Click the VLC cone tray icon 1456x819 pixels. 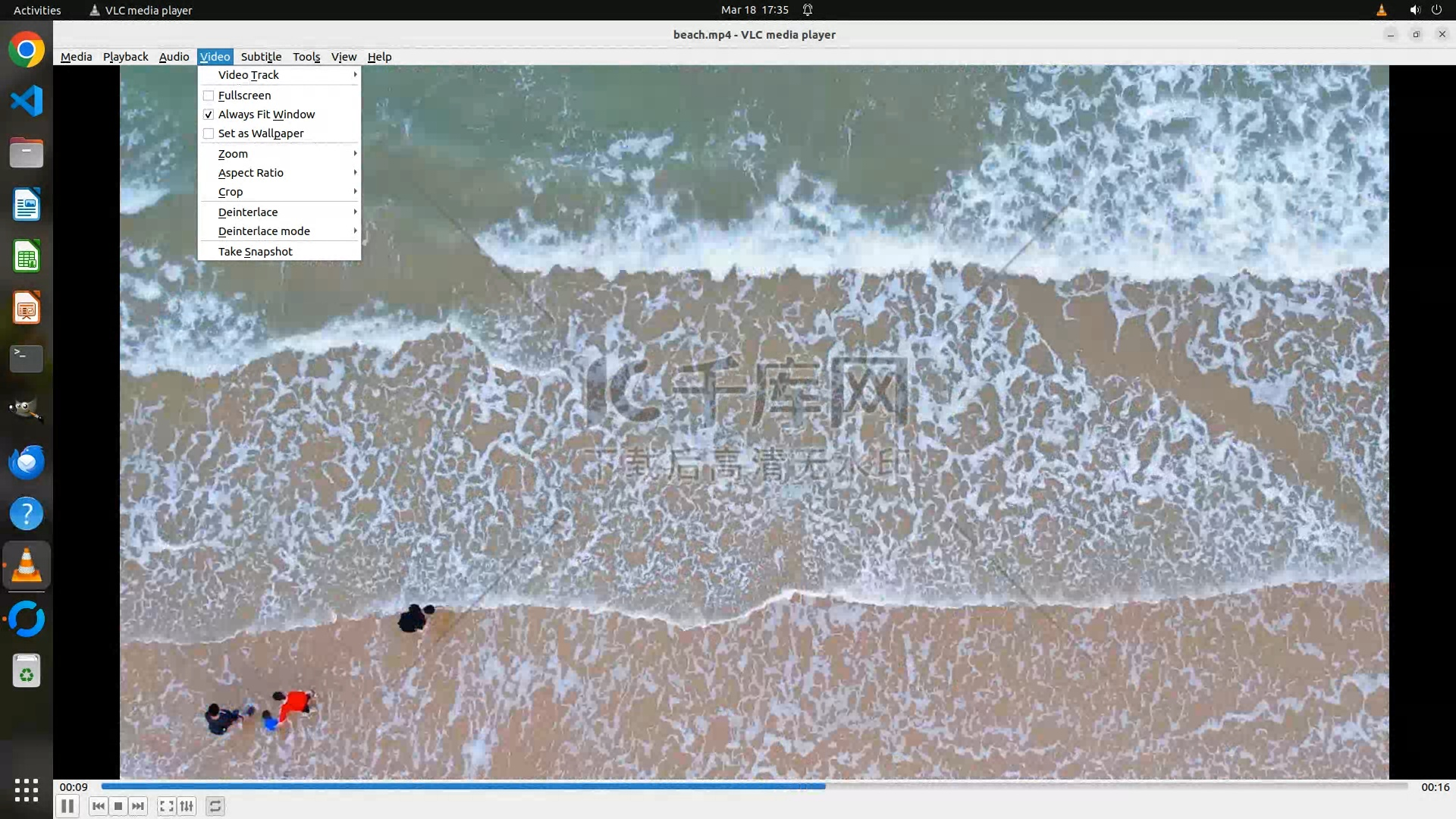point(1381,10)
